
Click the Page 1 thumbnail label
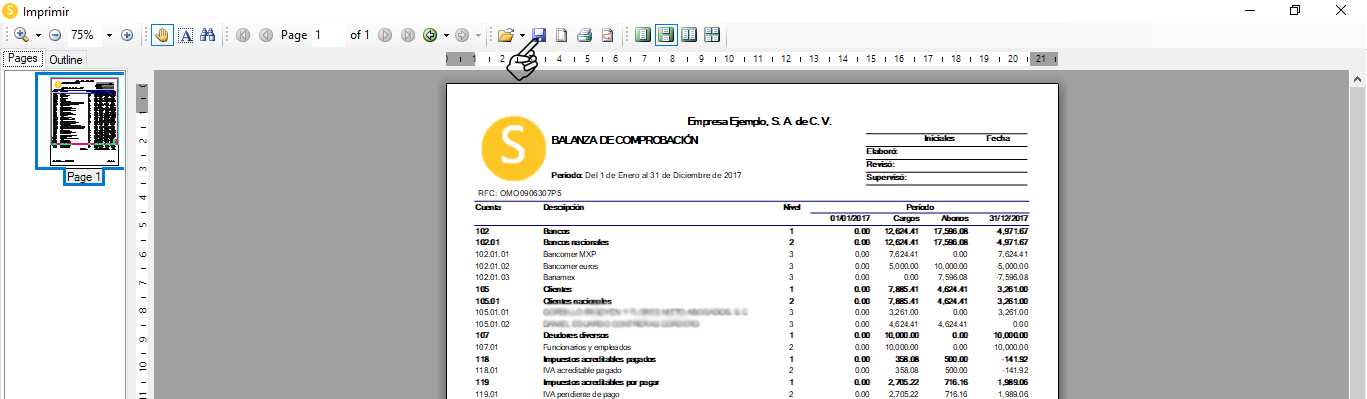pos(83,177)
